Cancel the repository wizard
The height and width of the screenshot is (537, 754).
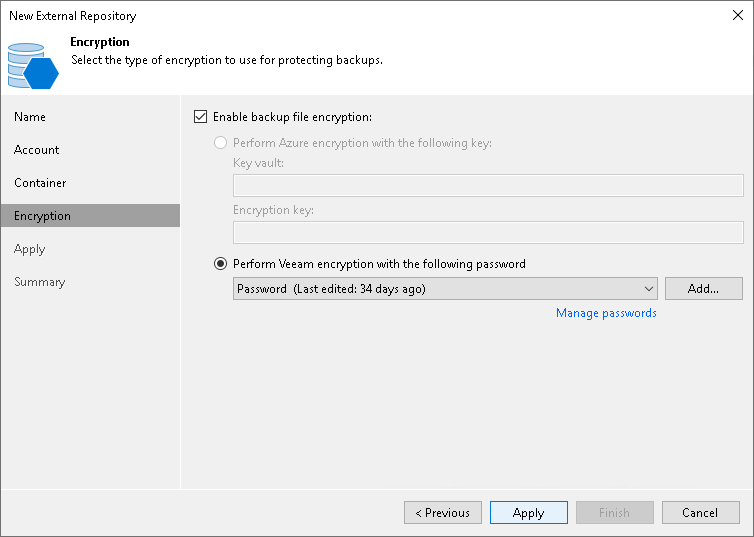(700, 513)
